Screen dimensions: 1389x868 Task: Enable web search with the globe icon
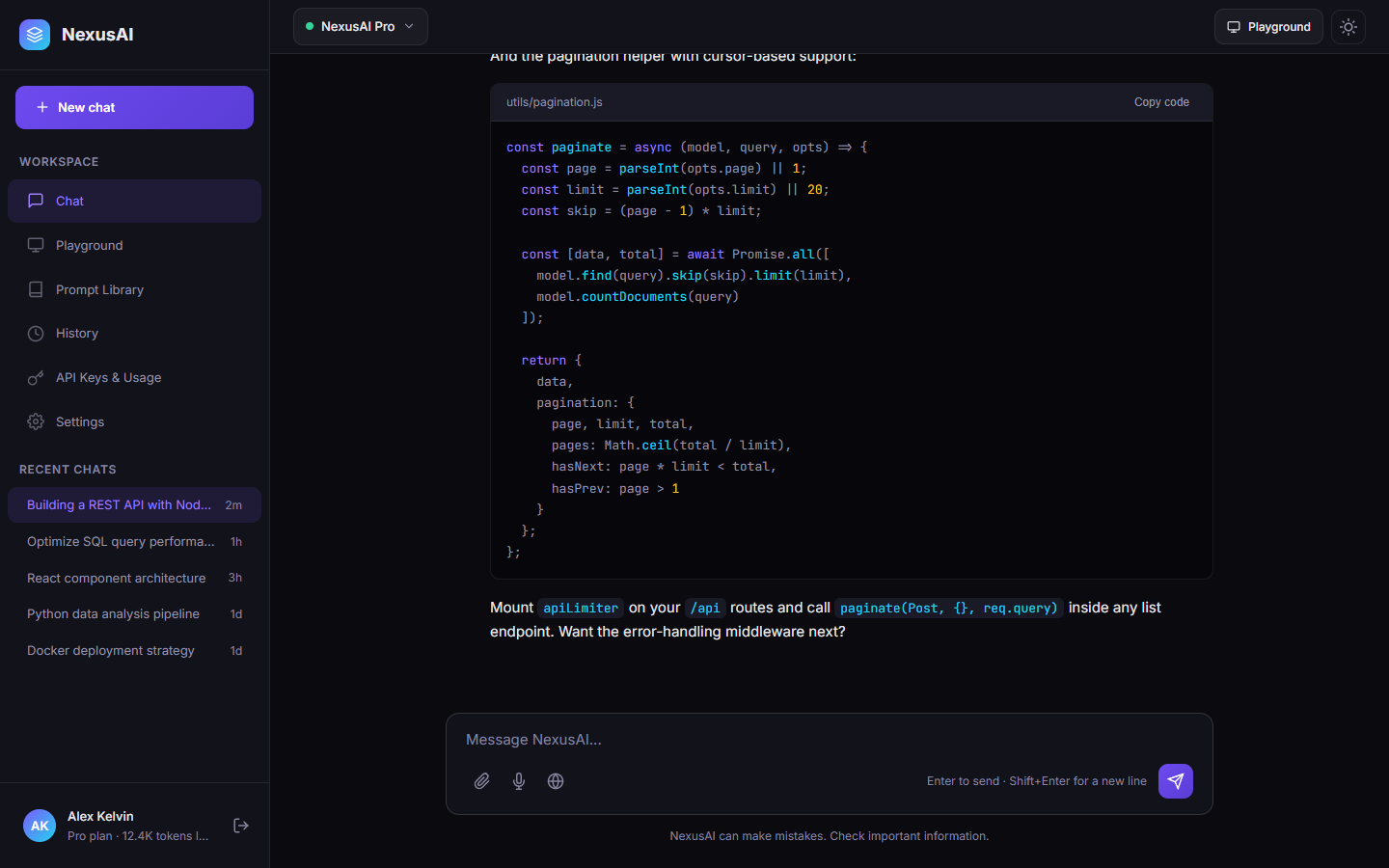coord(556,781)
